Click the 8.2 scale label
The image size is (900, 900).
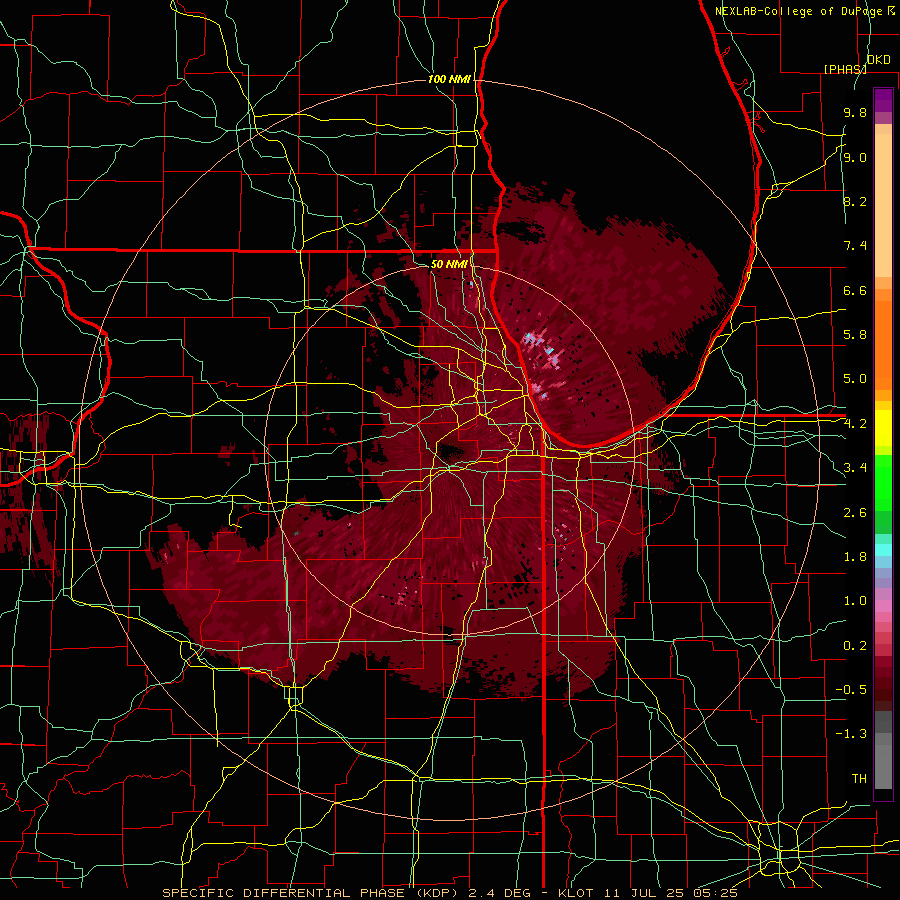(x=855, y=201)
